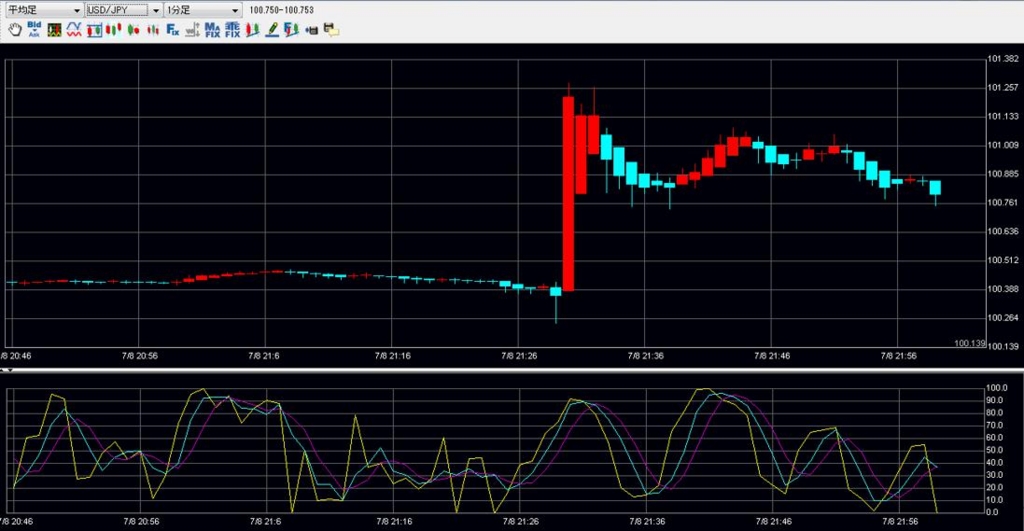Click the 101.009 price axis label
Screen dimensions: 1024x531
pyautogui.click(x=1002, y=145)
